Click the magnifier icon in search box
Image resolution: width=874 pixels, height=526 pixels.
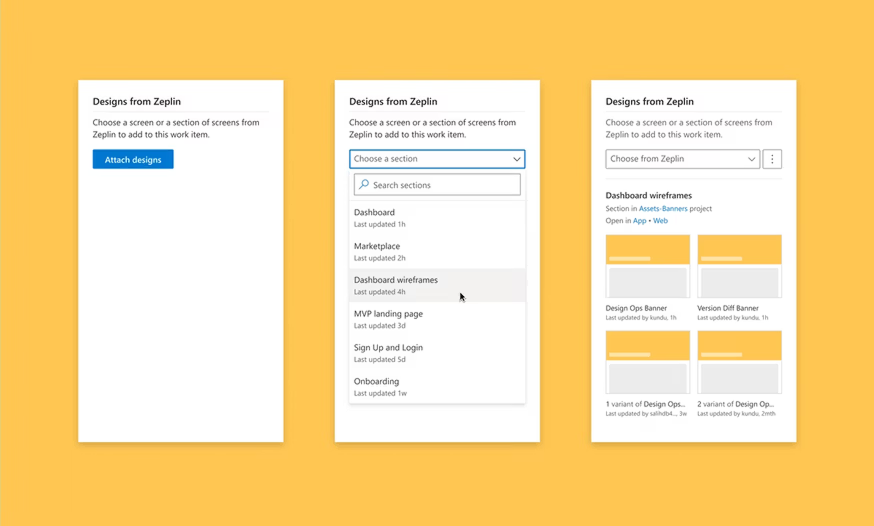click(364, 185)
